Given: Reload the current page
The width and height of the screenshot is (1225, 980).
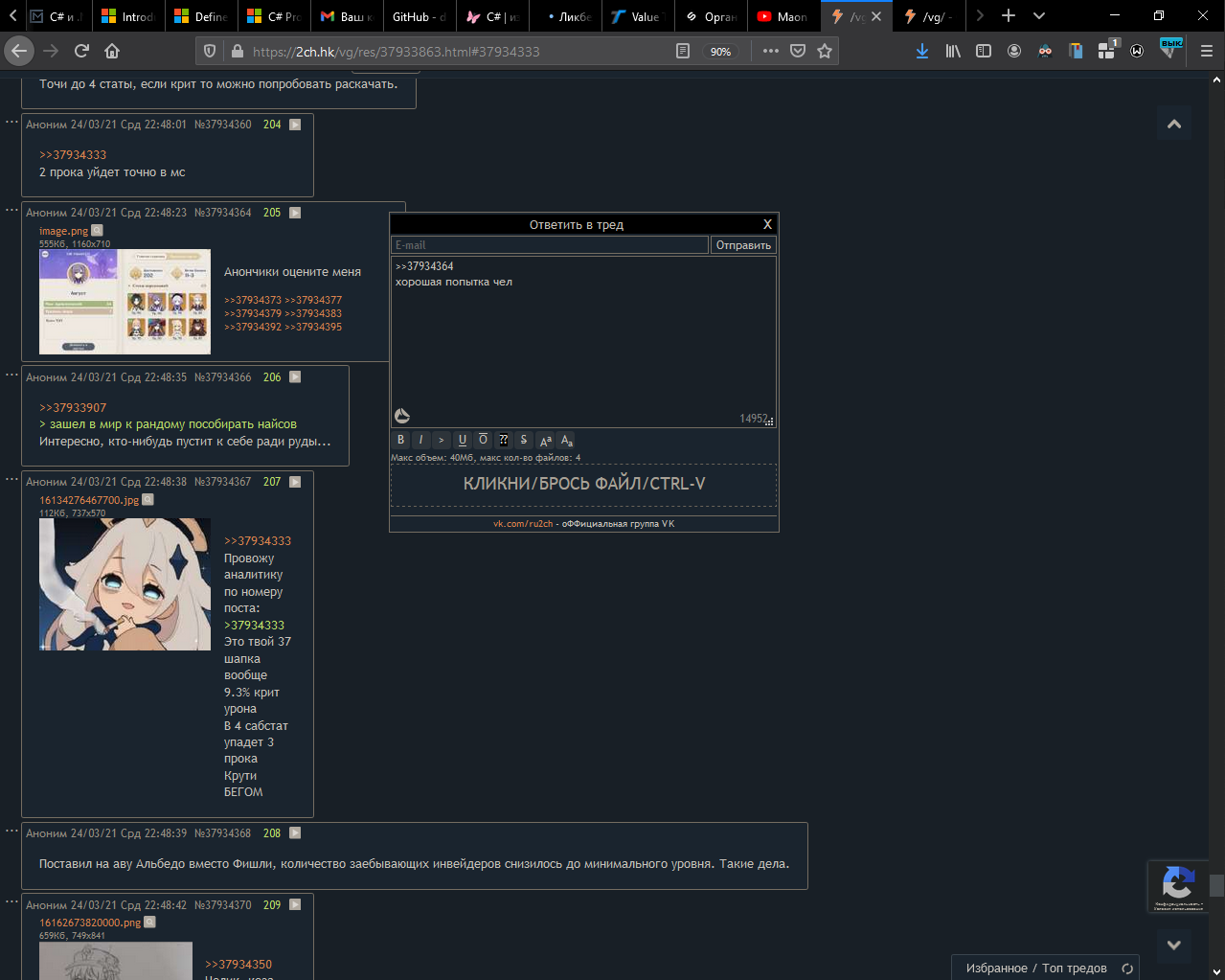Looking at the screenshot, I should (81, 51).
